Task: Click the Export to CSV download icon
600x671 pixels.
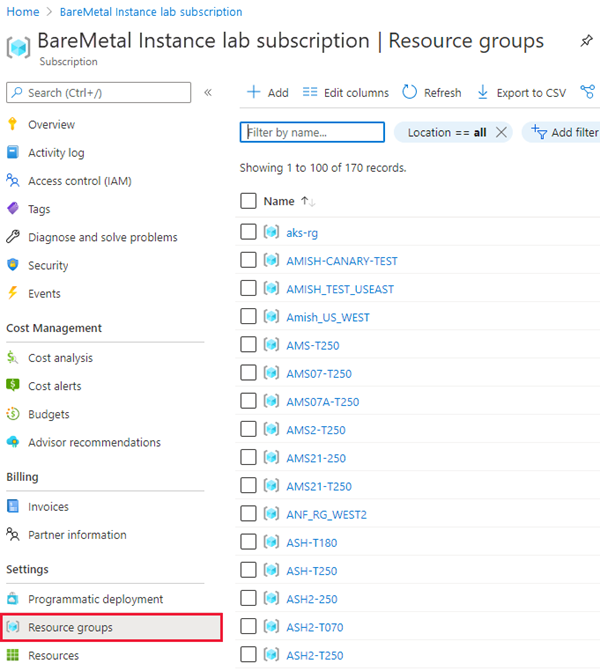Action: pyautogui.click(x=483, y=92)
